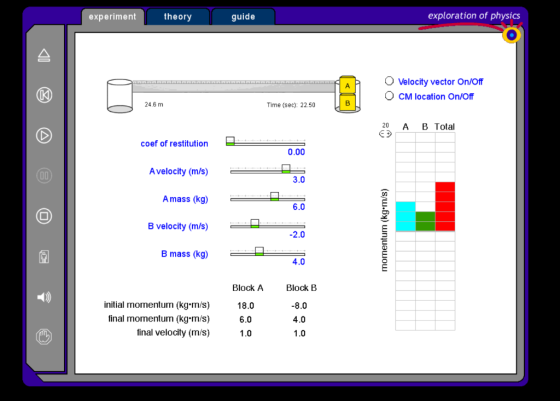The height and width of the screenshot is (401, 560).
Task: Click the momentum scale adjuster arrows icon
Action: (385, 134)
